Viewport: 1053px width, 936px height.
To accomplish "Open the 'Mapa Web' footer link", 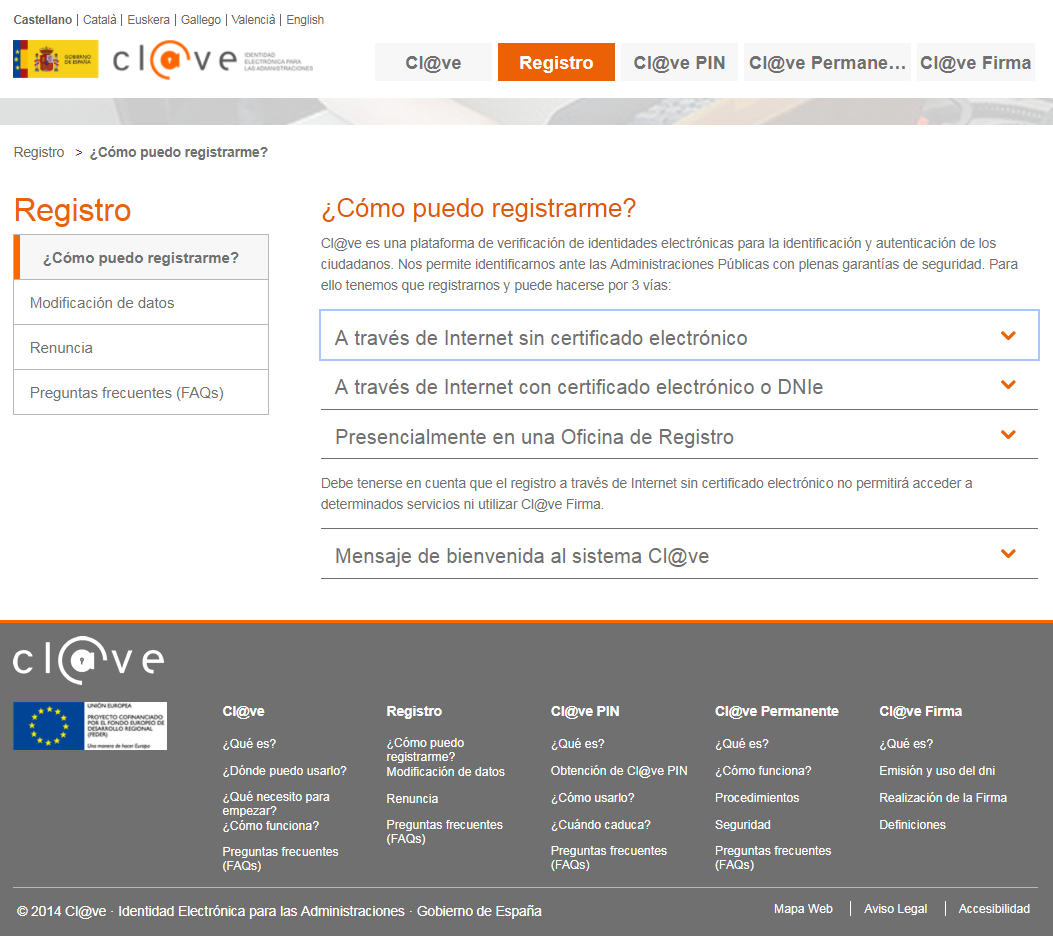I will pyautogui.click(x=803, y=908).
